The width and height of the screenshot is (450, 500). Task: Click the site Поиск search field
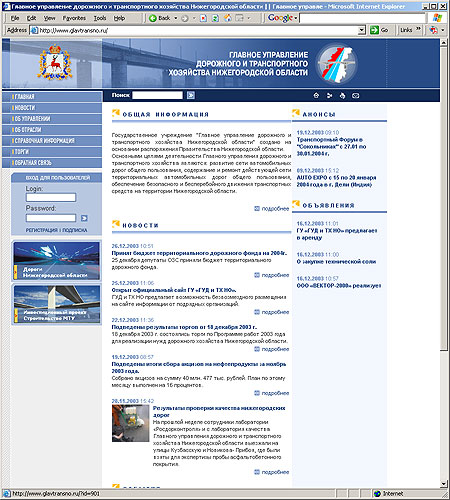point(157,95)
